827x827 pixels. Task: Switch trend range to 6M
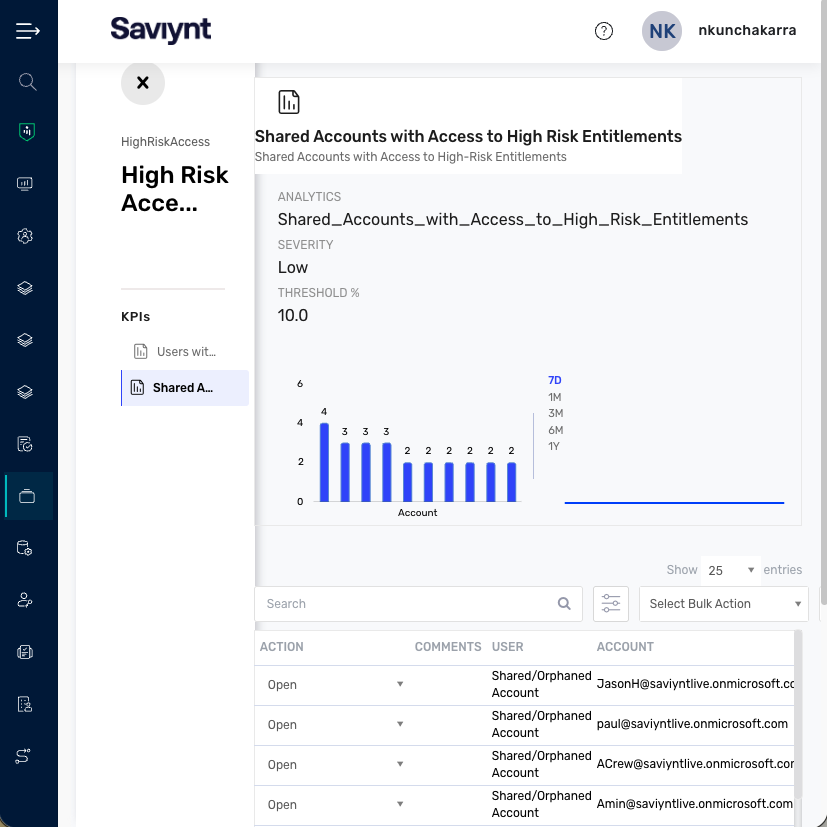click(555, 430)
